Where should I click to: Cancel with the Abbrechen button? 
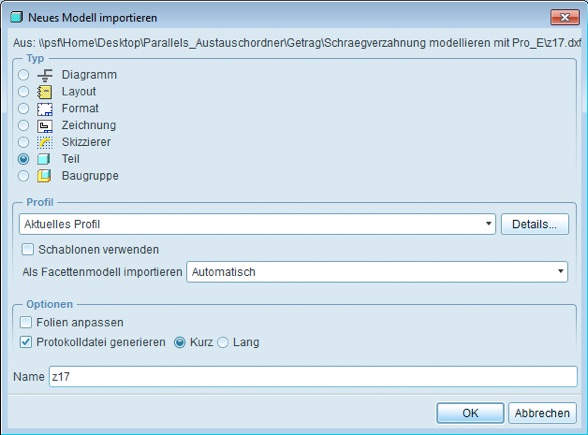tap(542, 413)
